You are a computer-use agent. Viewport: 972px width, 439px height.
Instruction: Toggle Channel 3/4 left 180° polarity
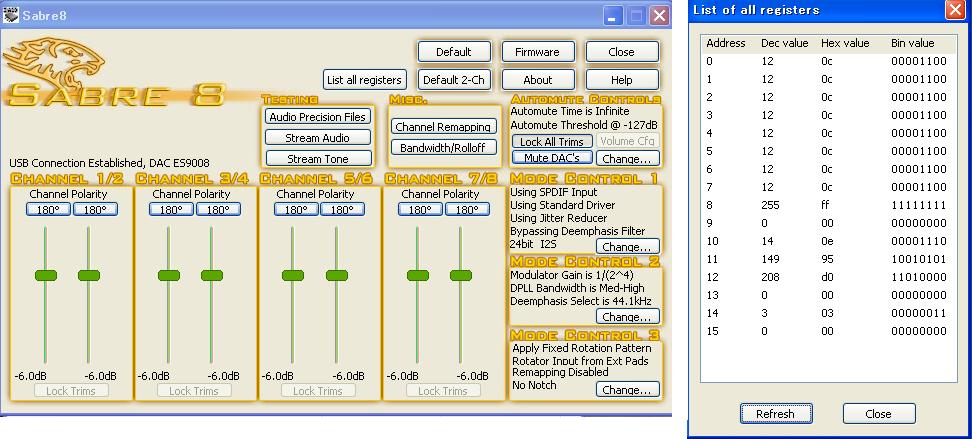tap(171, 210)
